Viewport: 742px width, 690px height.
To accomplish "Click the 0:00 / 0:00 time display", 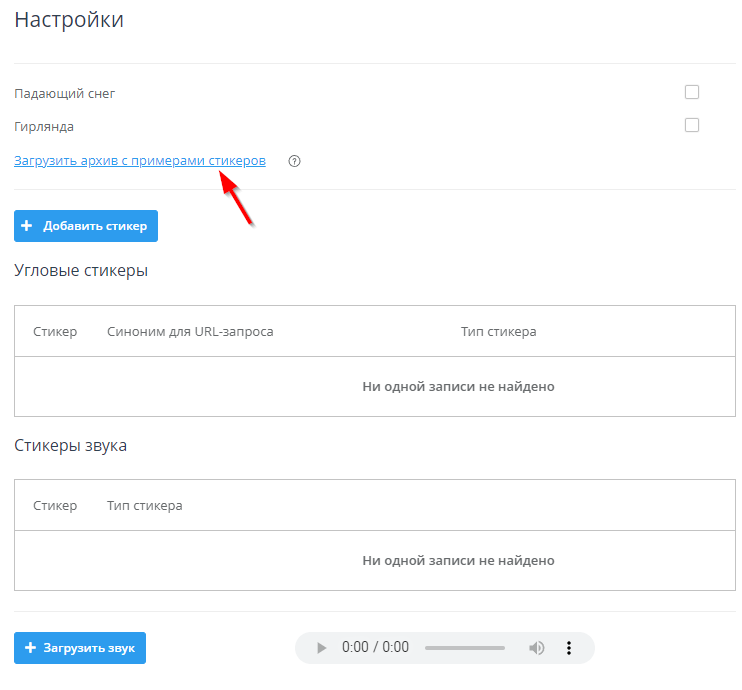I will coord(375,648).
